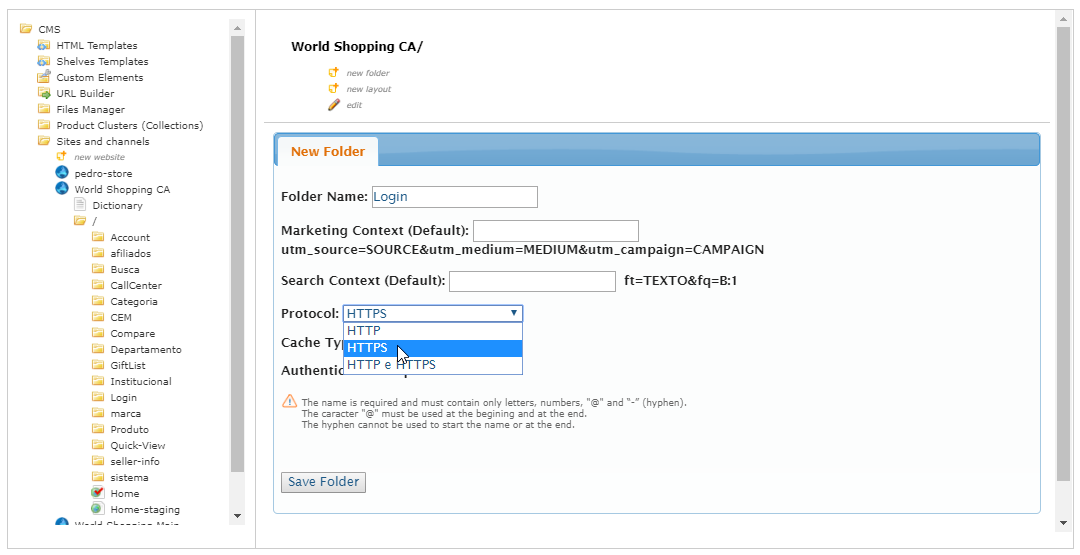The height and width of the screenshot is (555, 1080).
Task: Click the Home layout checkmark icon
Action: tap(98, 493)
